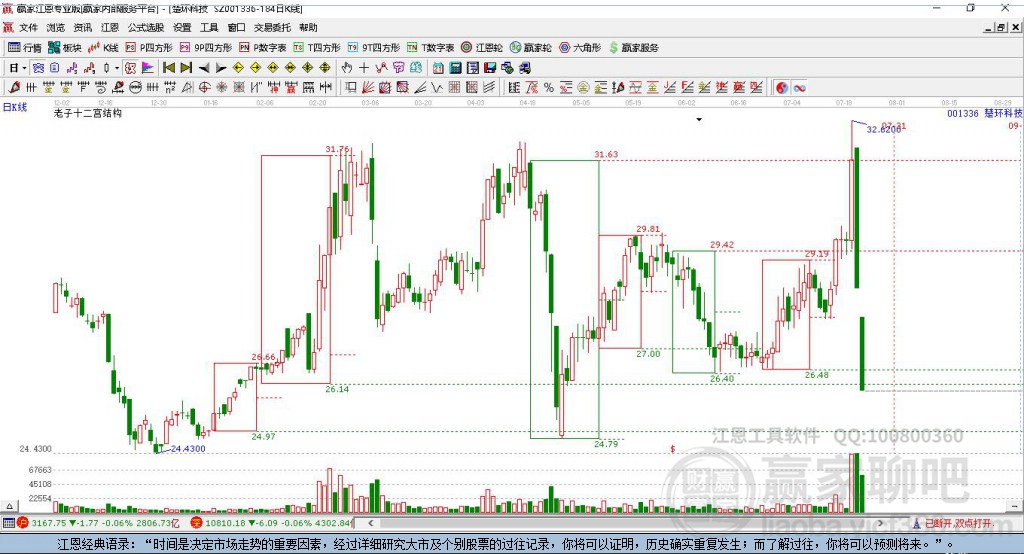Open the 文件 menu
The width and height of the screenshot is (1024, 554).
[28, 27]
